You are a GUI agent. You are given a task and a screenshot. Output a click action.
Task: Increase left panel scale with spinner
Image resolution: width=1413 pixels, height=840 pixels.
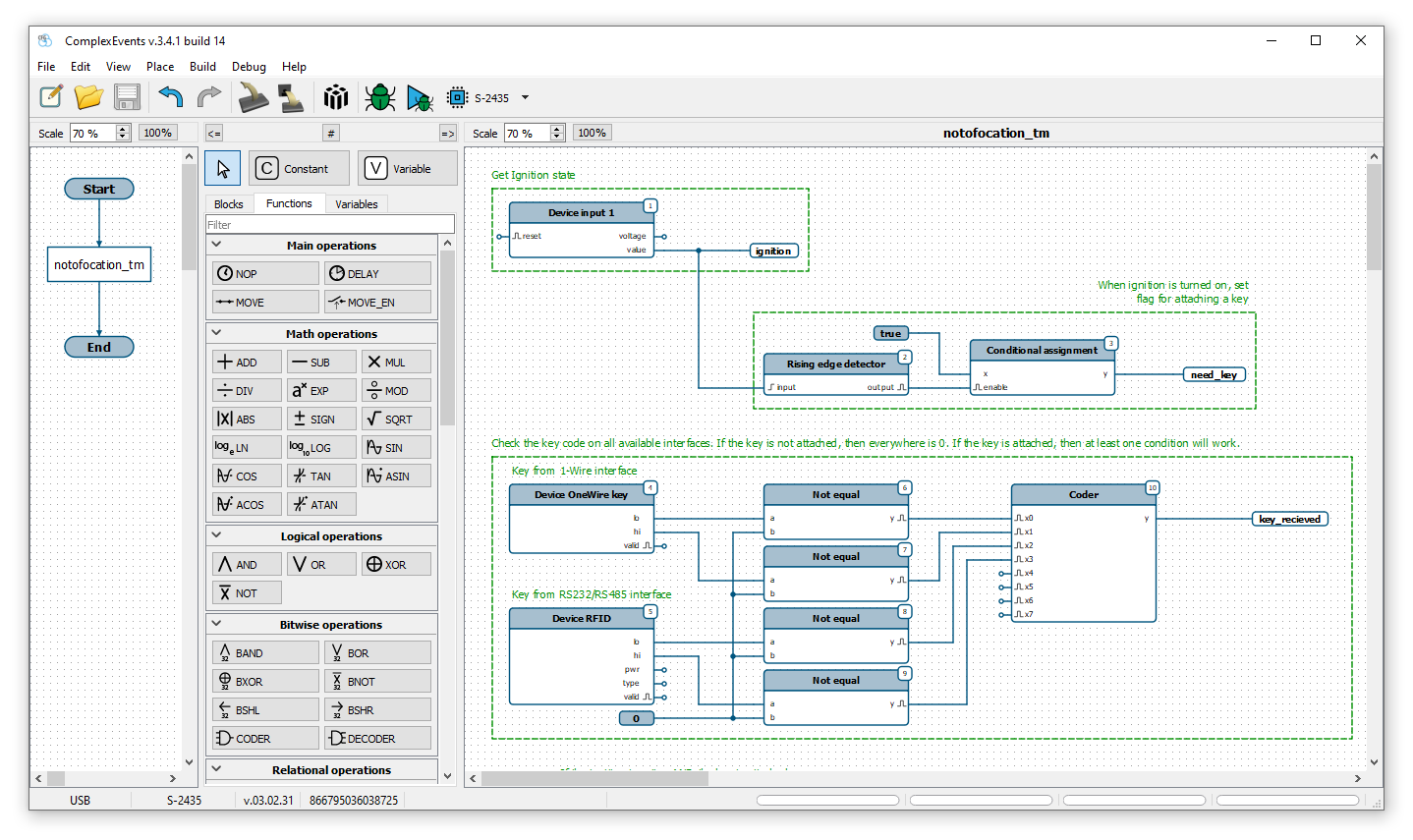[123, 129]
